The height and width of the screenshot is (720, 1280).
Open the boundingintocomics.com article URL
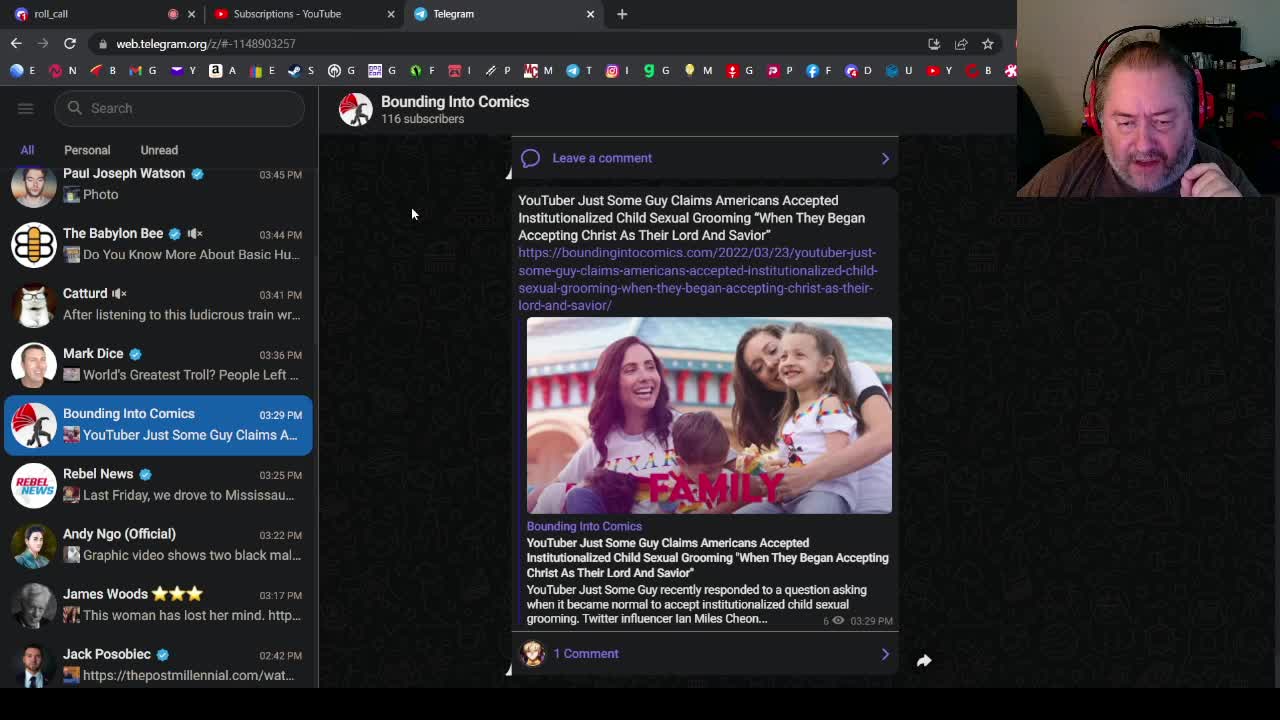pos(697,279)
